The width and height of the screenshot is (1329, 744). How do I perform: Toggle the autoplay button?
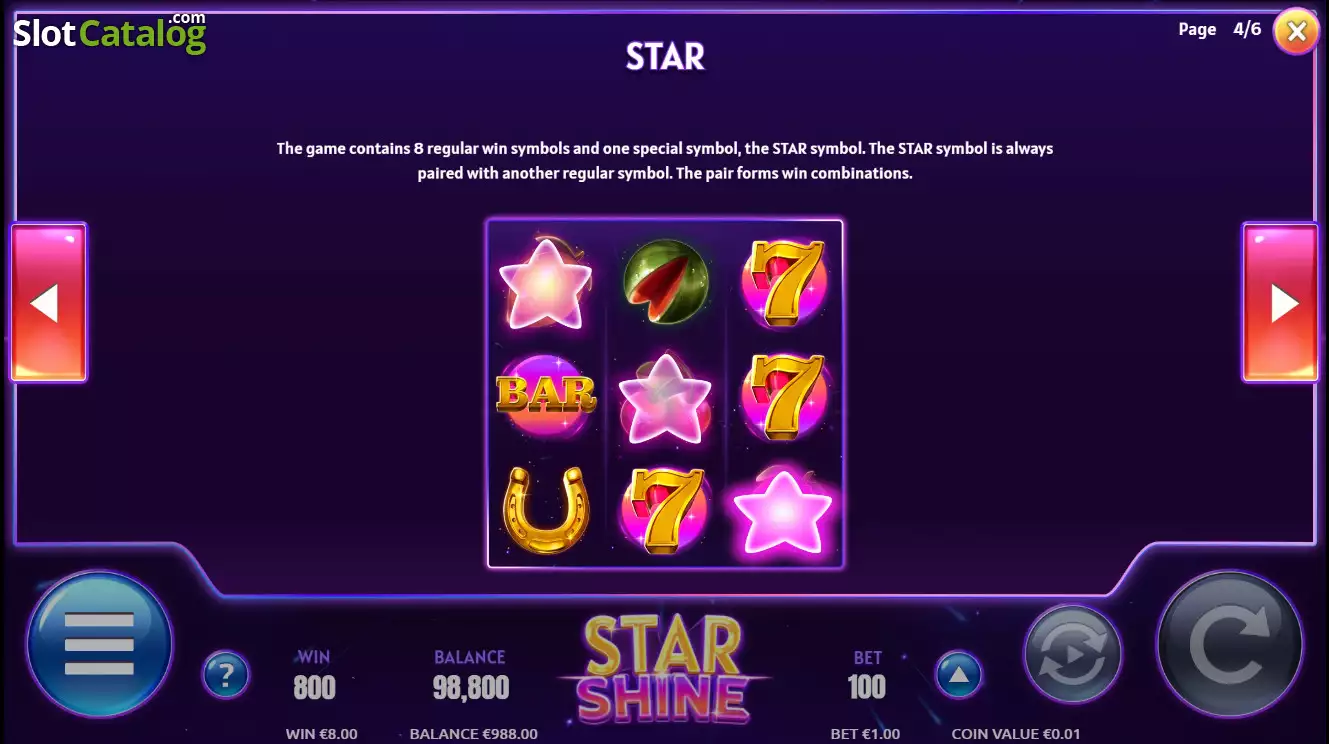tap(1073, 654)
